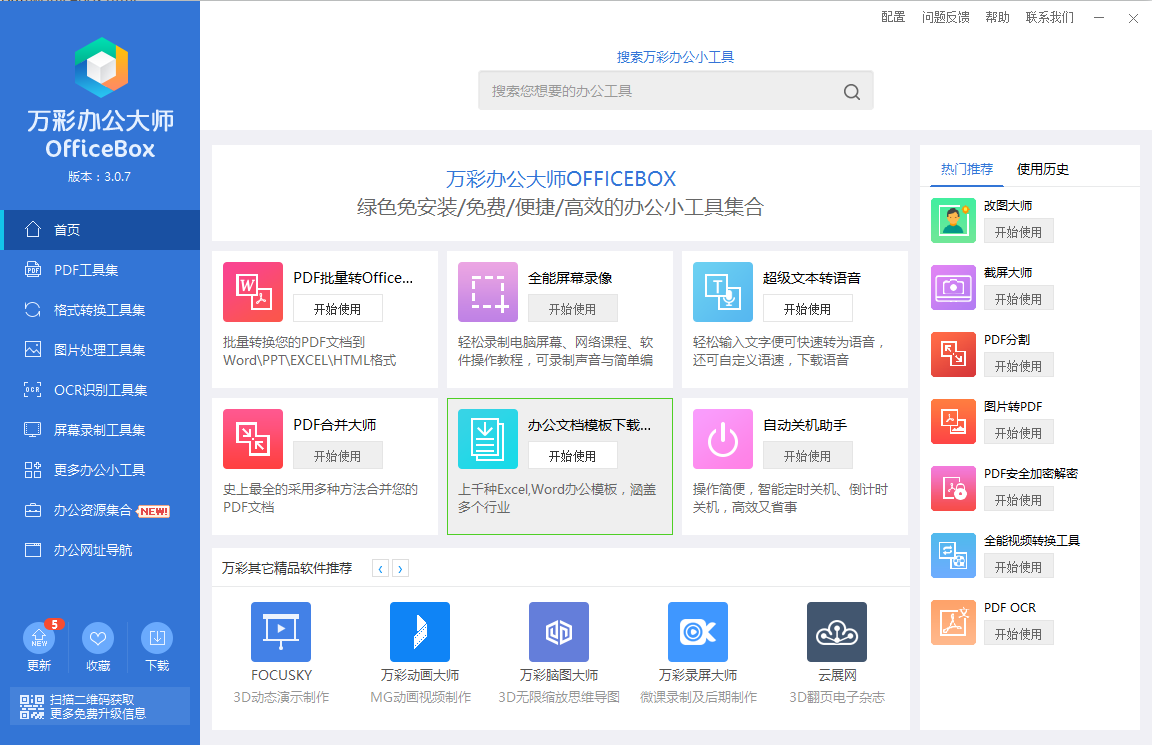Open 帮助 in the top bar

tap(997, 17)
